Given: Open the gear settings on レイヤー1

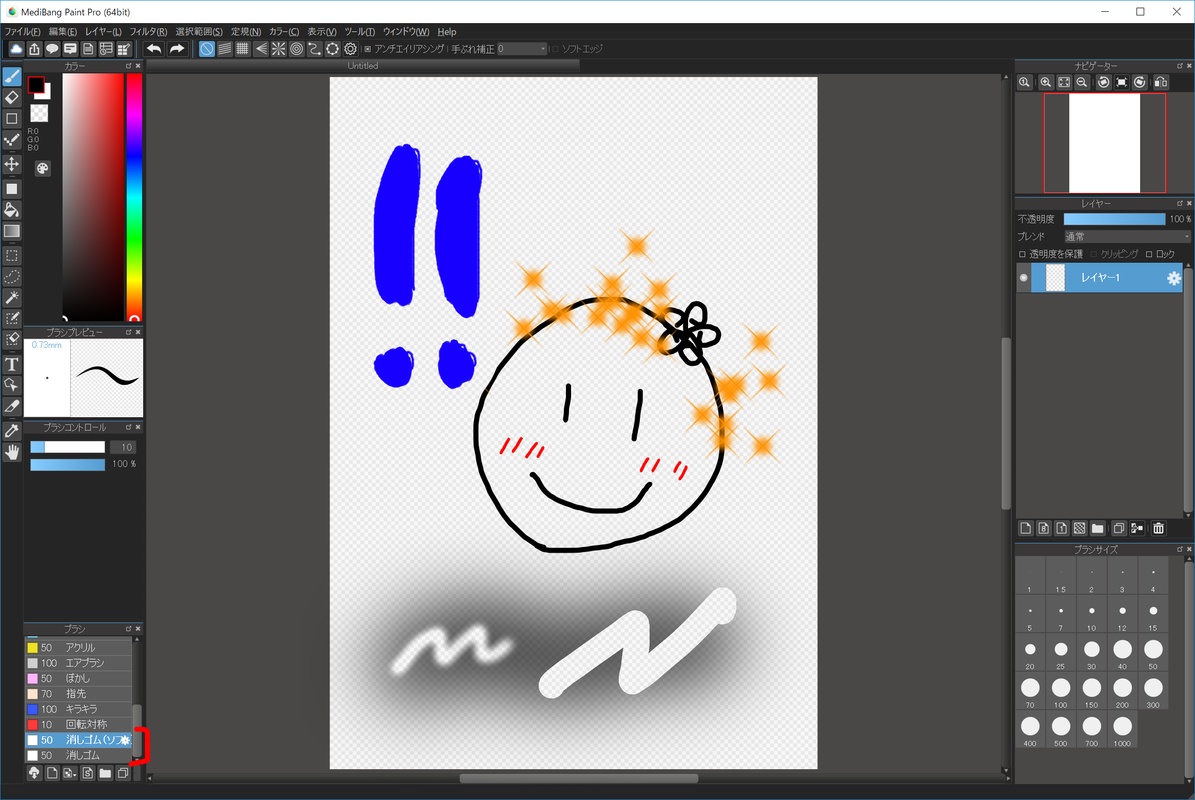Looking at the screenshot, I should 1174,279.
